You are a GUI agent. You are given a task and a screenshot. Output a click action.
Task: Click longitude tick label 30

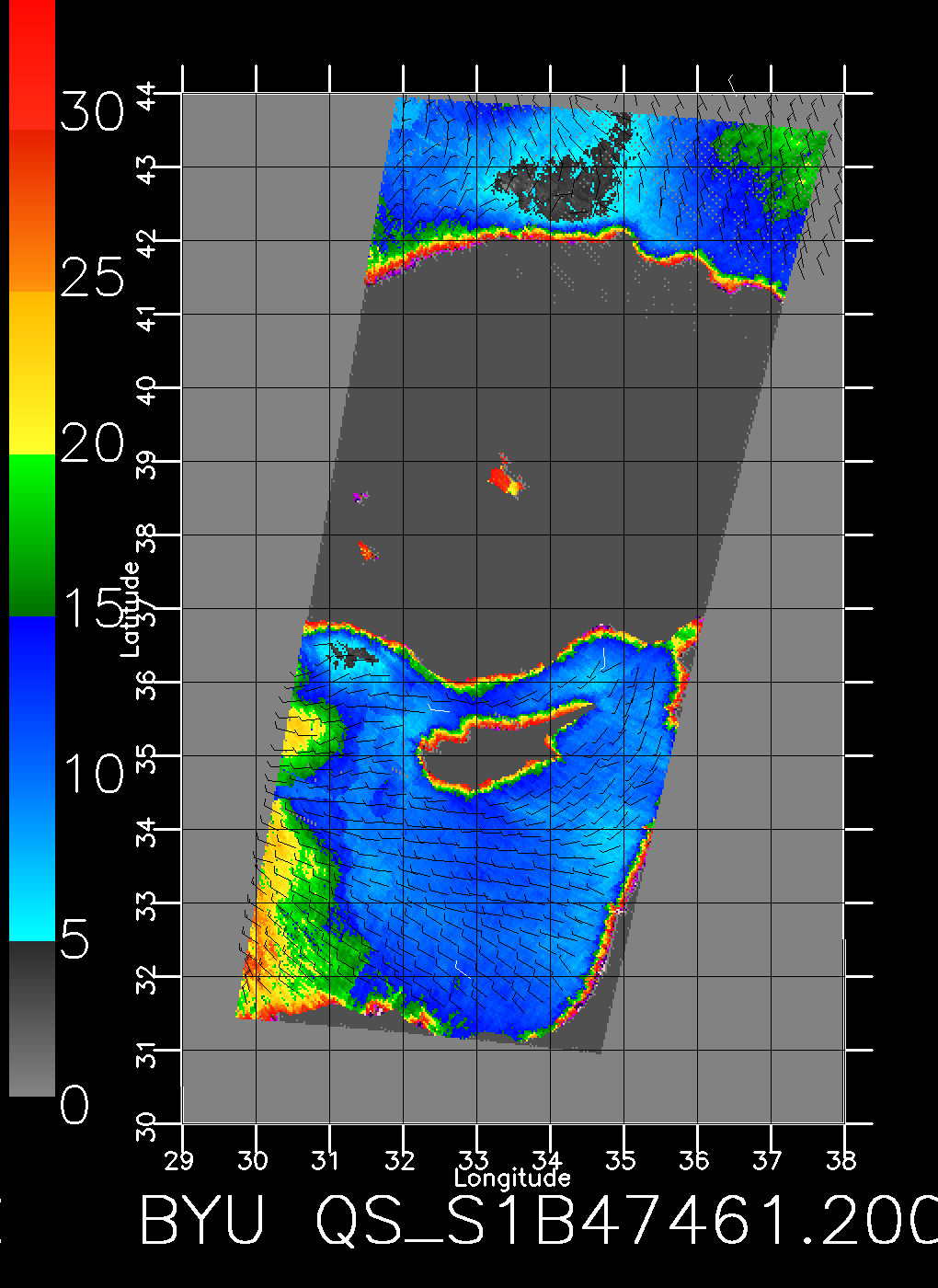point(253,1160)
